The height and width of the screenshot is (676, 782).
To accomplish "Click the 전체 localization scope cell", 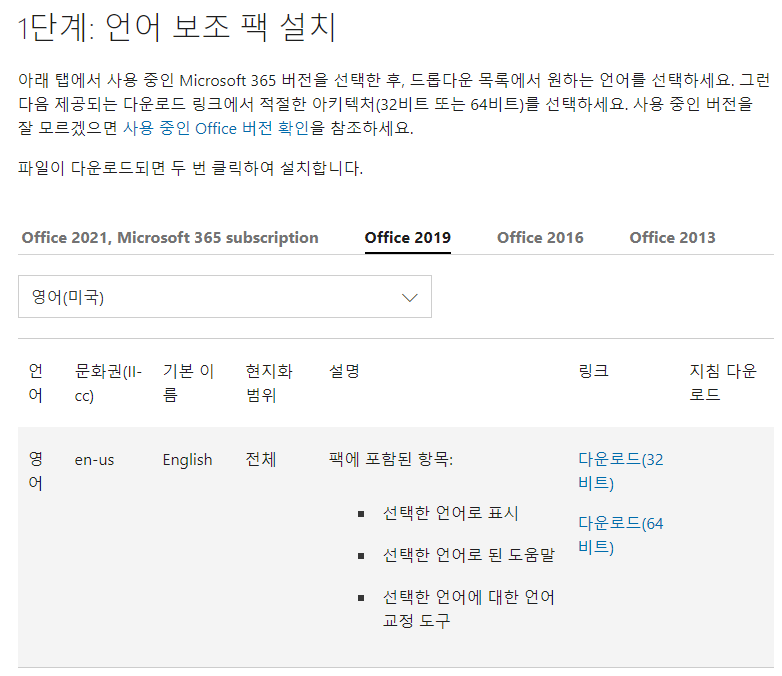I will (x=261, y=459).
